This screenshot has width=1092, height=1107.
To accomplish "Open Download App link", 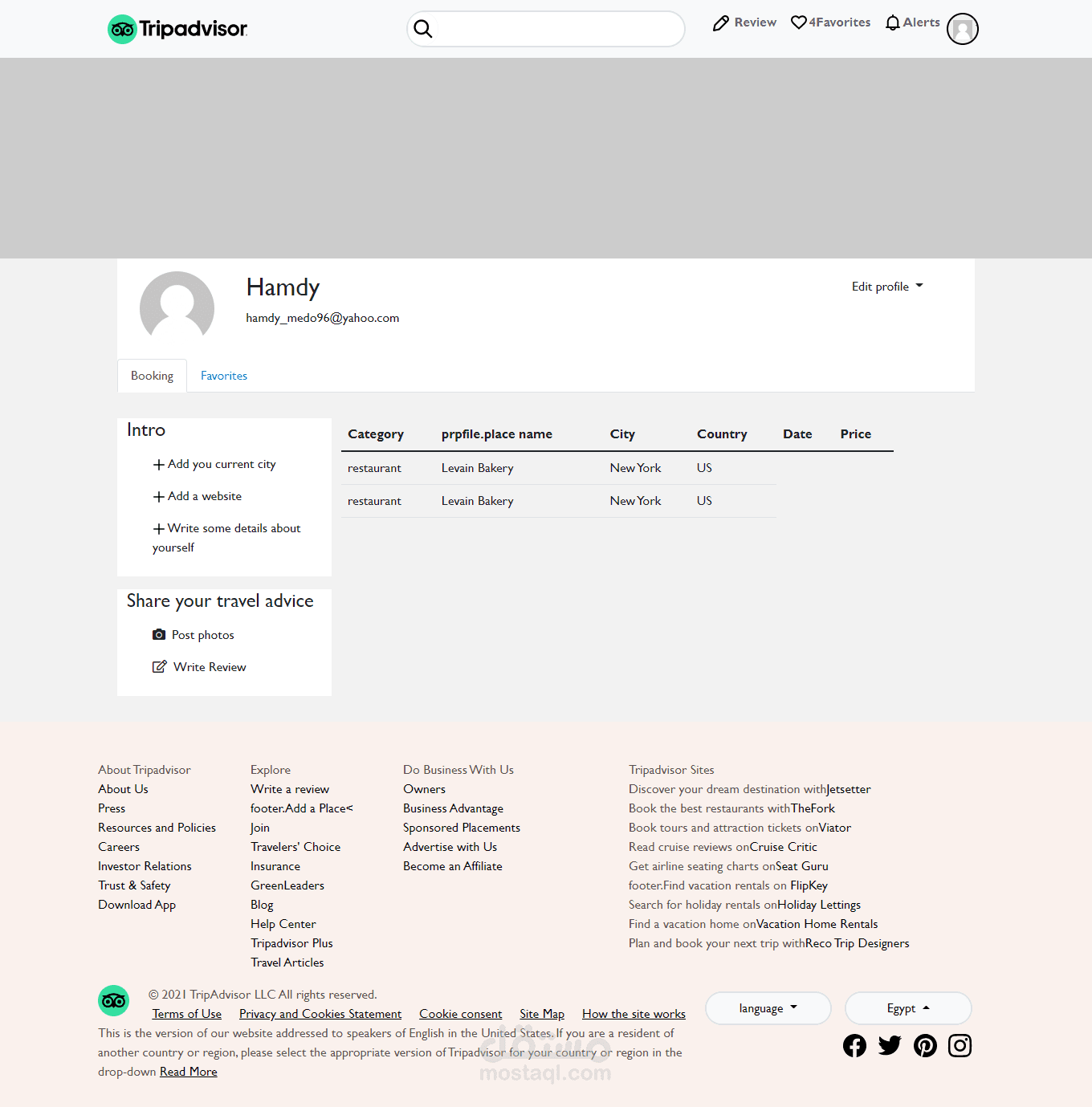I will pyautogui.click(x=136, y=905).
